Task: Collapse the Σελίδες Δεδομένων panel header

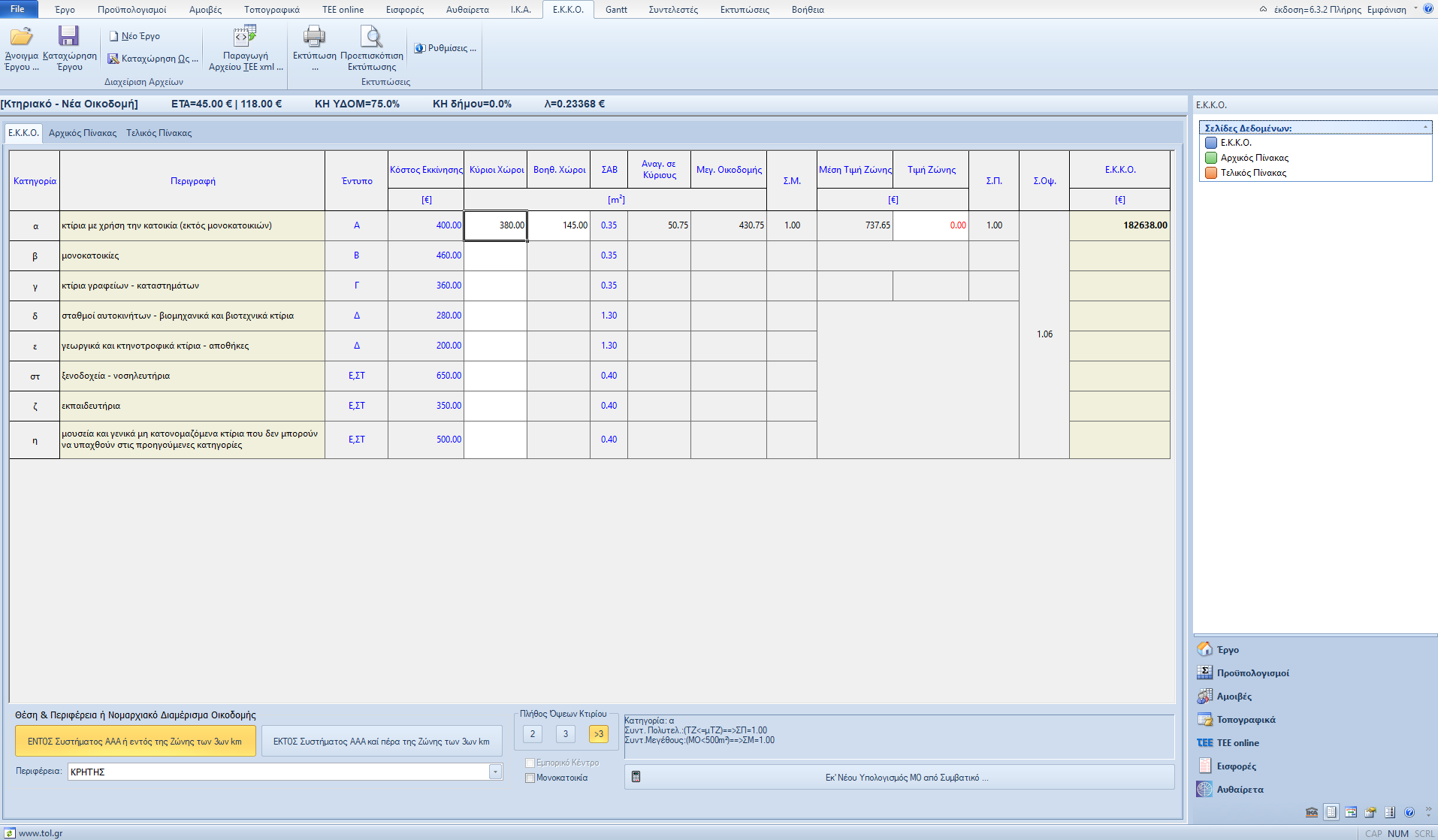Action: [1425, 128]
